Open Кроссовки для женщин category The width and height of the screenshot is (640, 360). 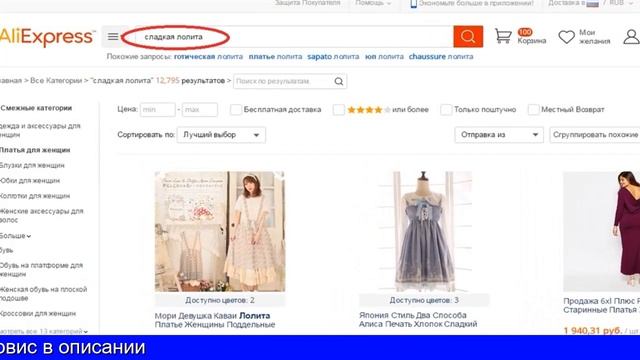(38, 313)
